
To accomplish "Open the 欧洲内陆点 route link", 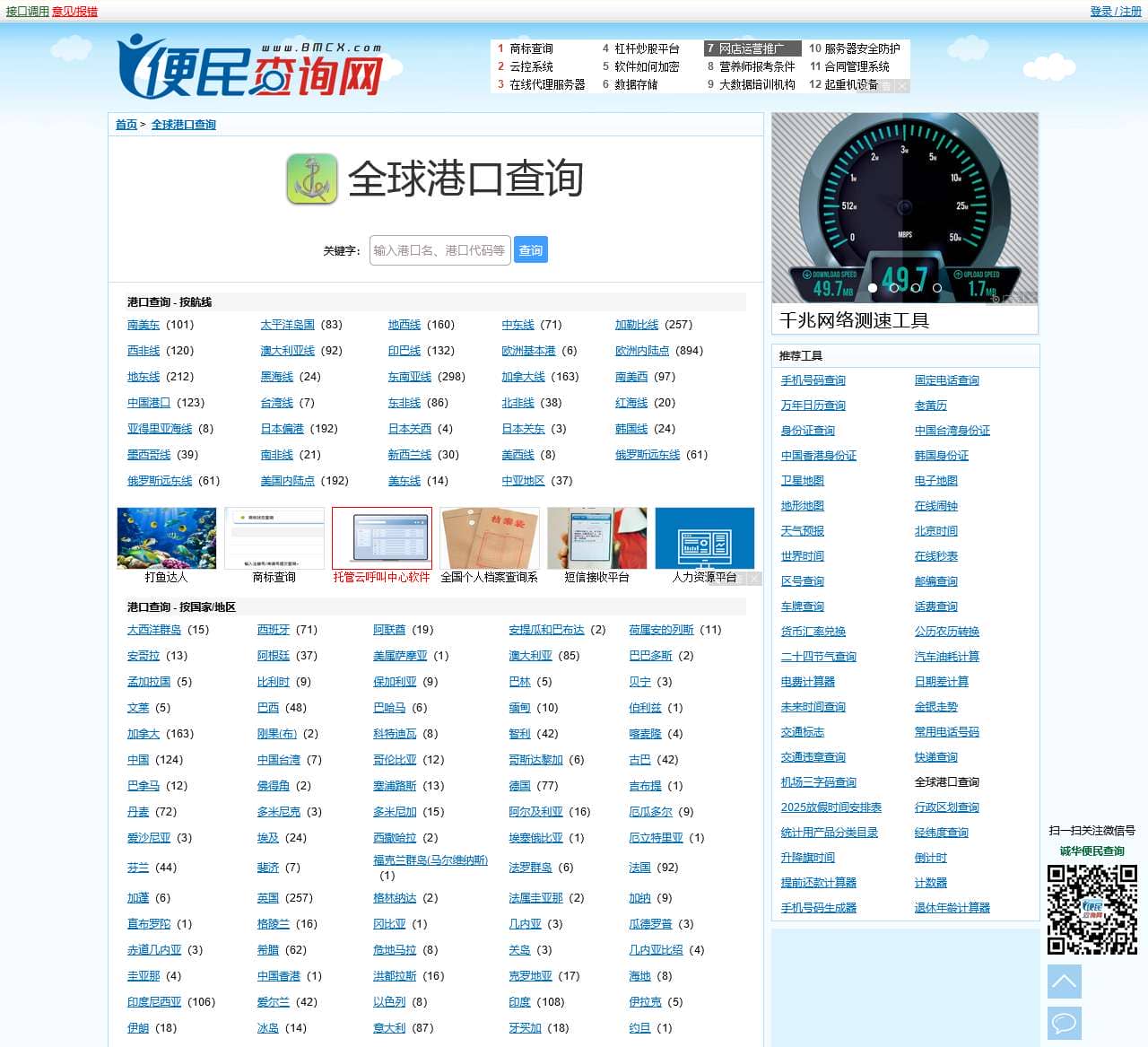I will (642, 351).
